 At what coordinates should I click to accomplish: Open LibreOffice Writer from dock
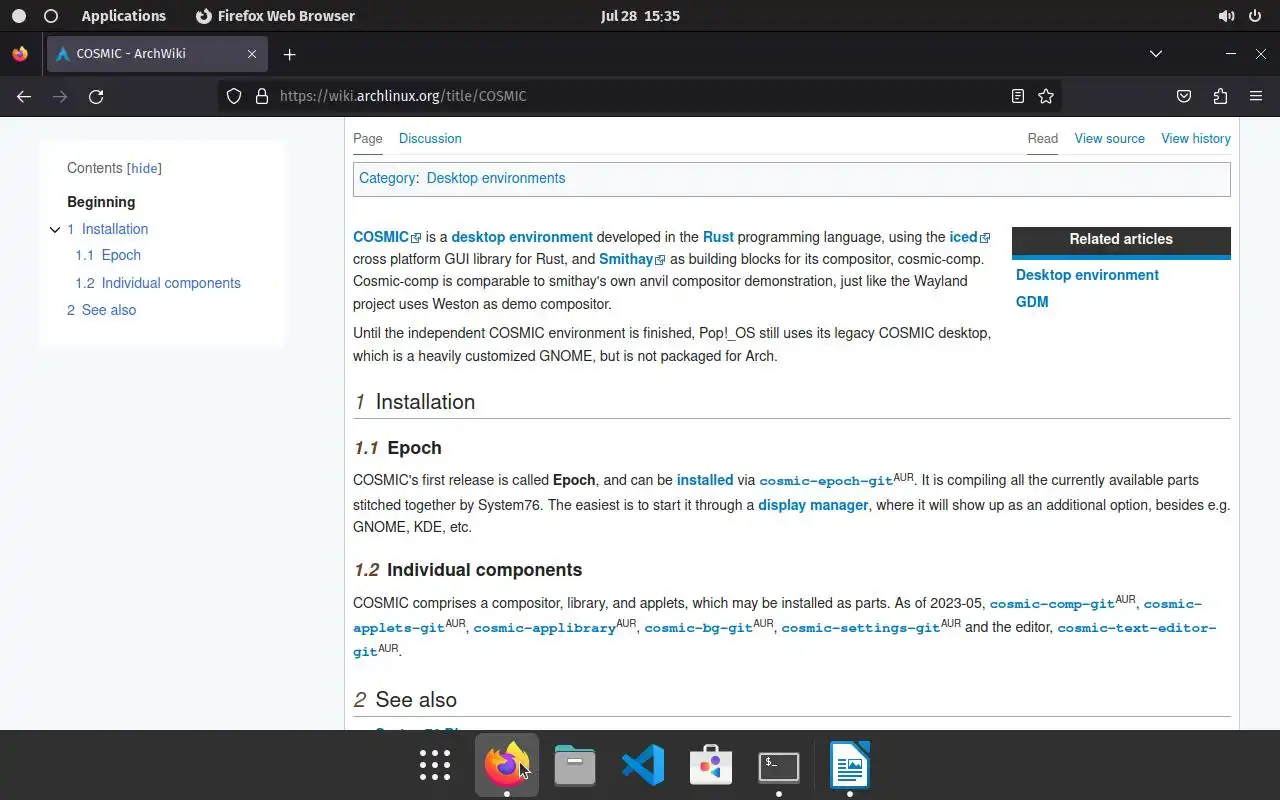[849, 765]
